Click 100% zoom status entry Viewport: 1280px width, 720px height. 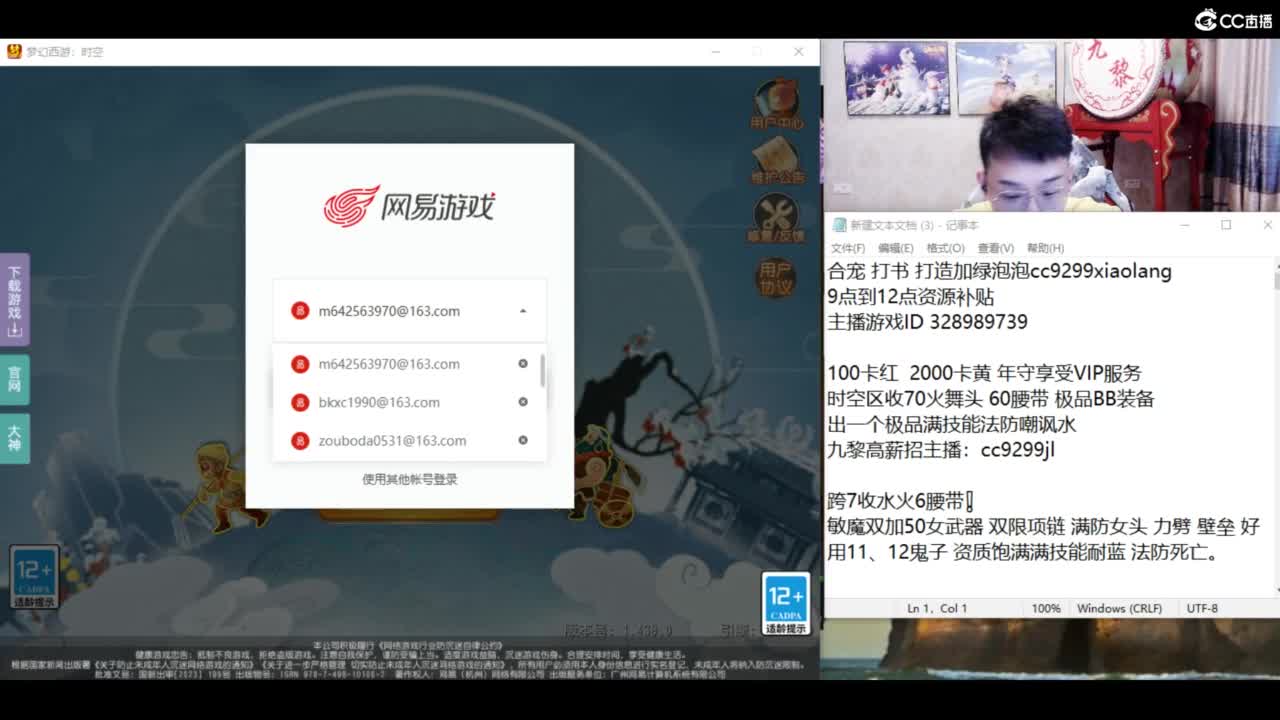[x=1046, y=608]
